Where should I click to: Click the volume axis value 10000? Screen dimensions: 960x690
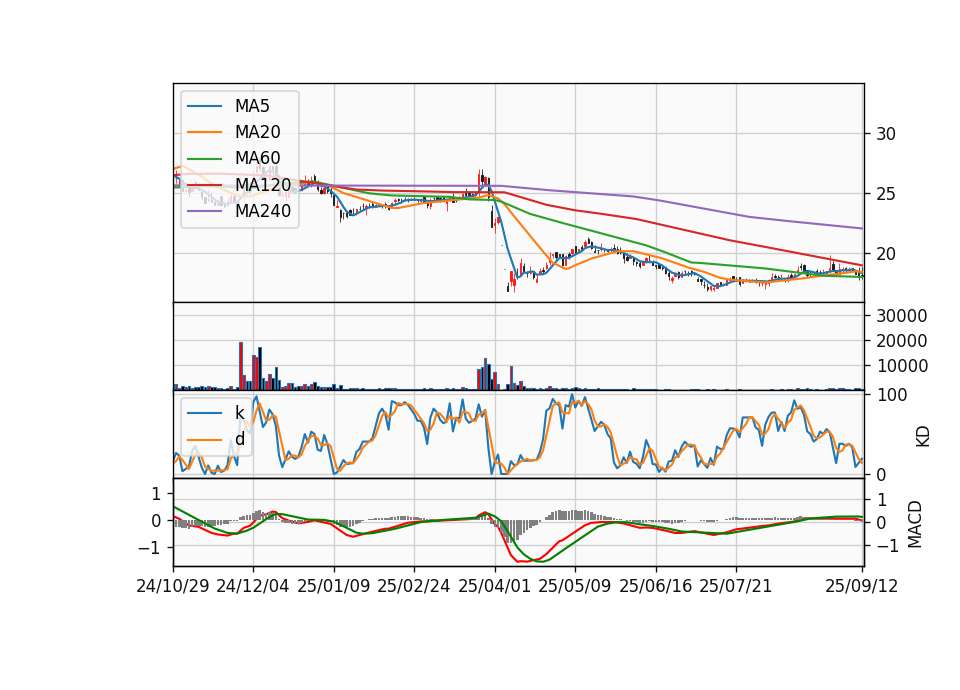901,366
